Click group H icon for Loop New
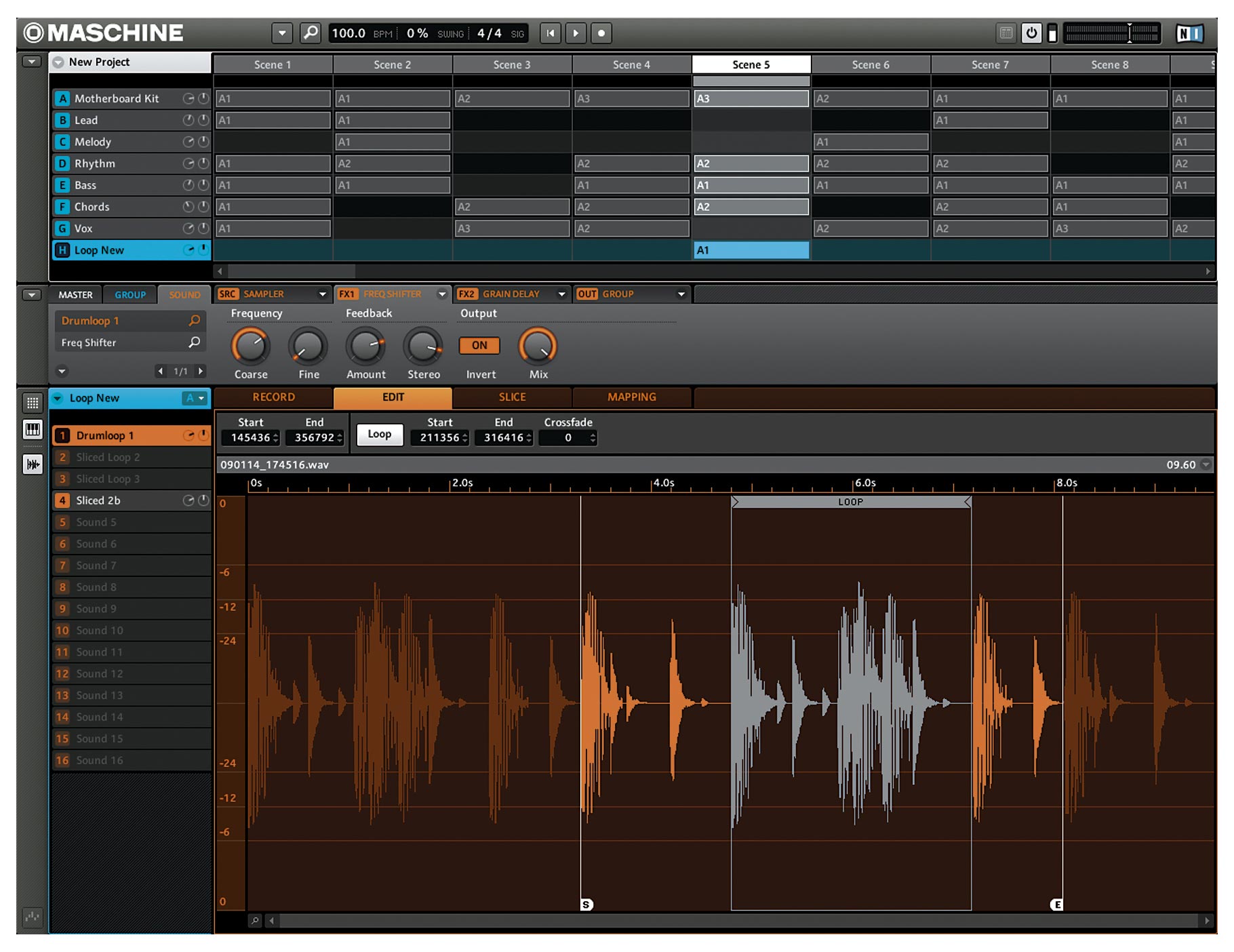1234x952 pixels. pyautogui.click(x=62, y=250)
